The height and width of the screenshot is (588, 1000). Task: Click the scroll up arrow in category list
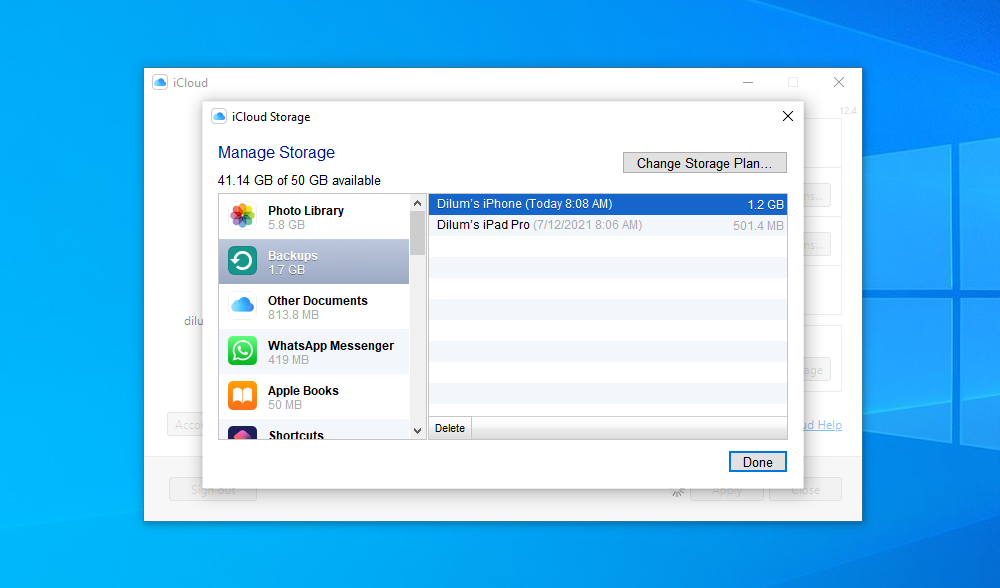418,203
